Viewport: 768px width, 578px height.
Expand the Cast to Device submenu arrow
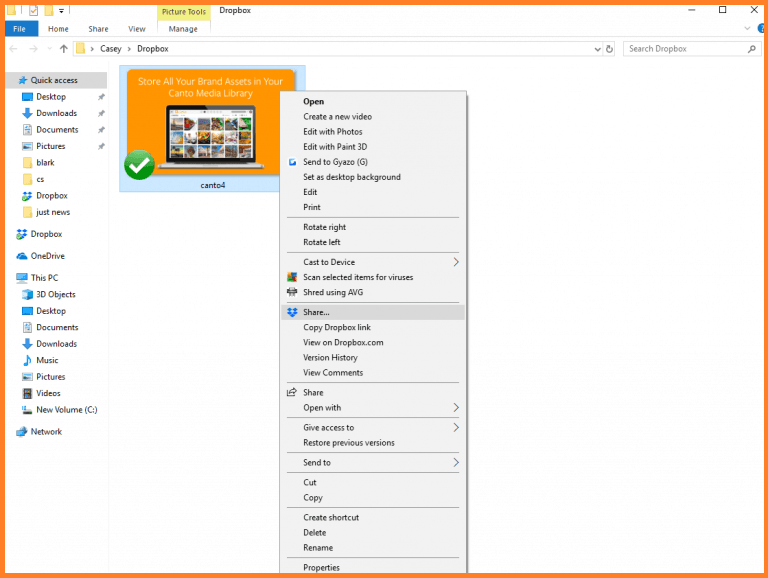456,262
